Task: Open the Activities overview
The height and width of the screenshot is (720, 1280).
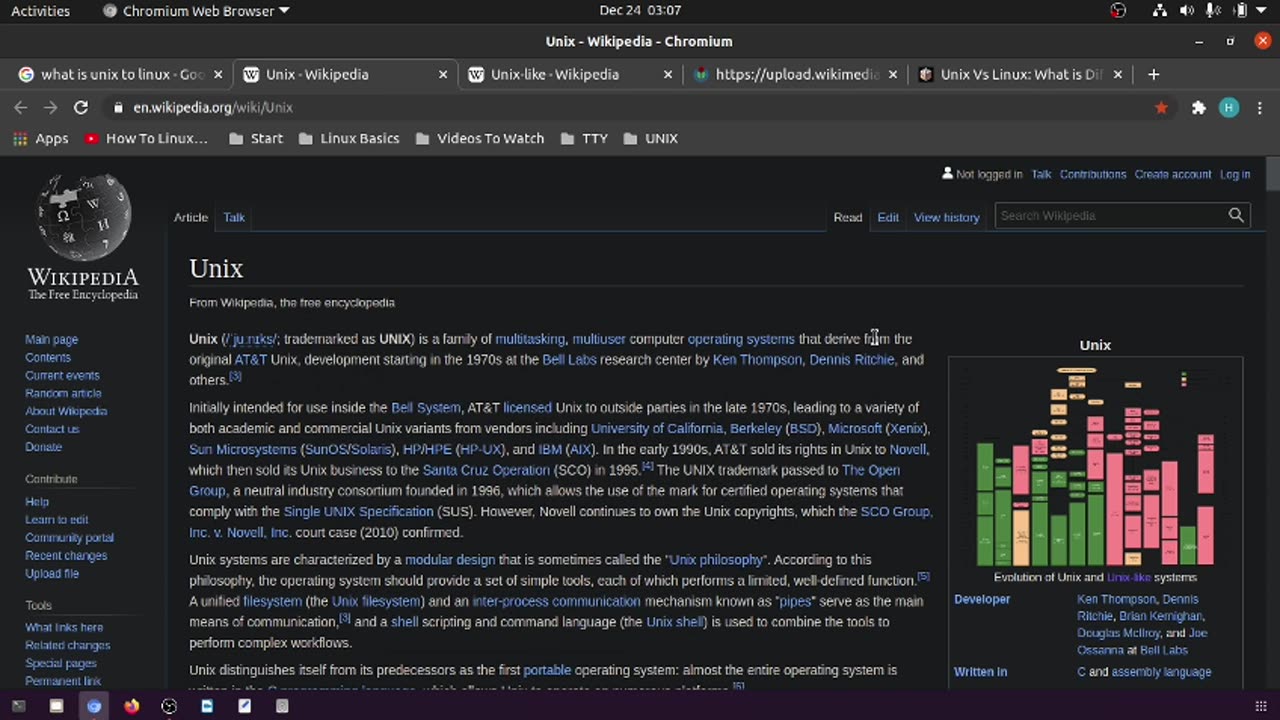Action: (41, 11)
